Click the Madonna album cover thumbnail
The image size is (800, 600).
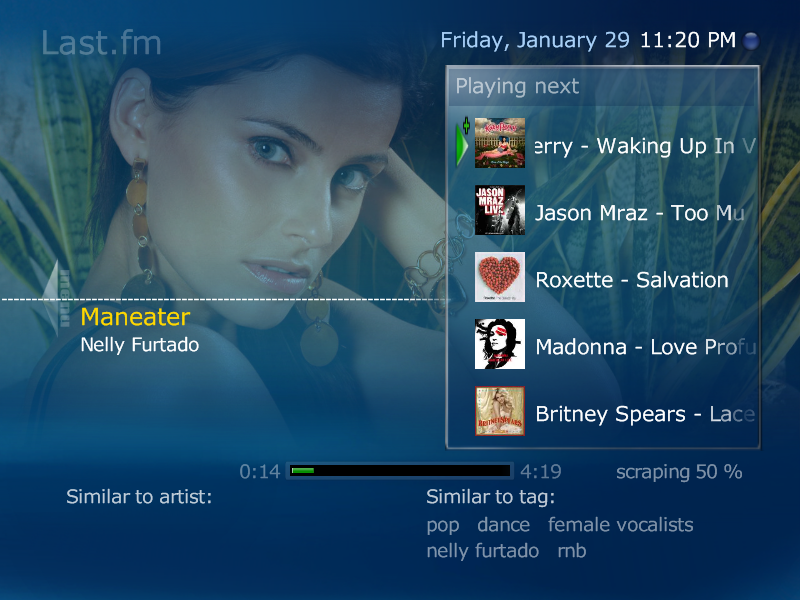click(500, 344)
